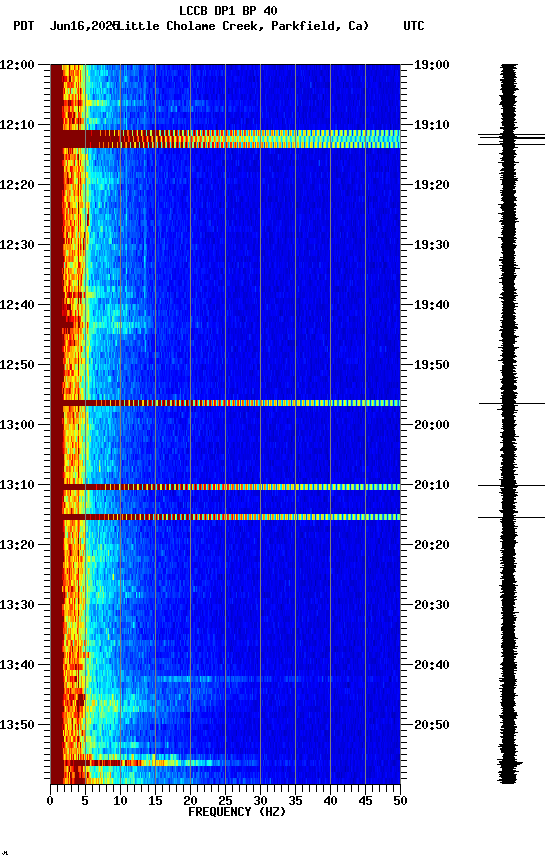
Task: Click the cluster of seismogram spikes near 19:12 UTC
Action: (512, 139)
